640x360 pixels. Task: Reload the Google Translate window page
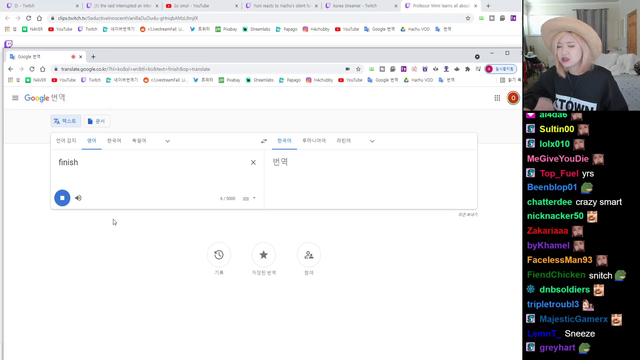[32, 69]
